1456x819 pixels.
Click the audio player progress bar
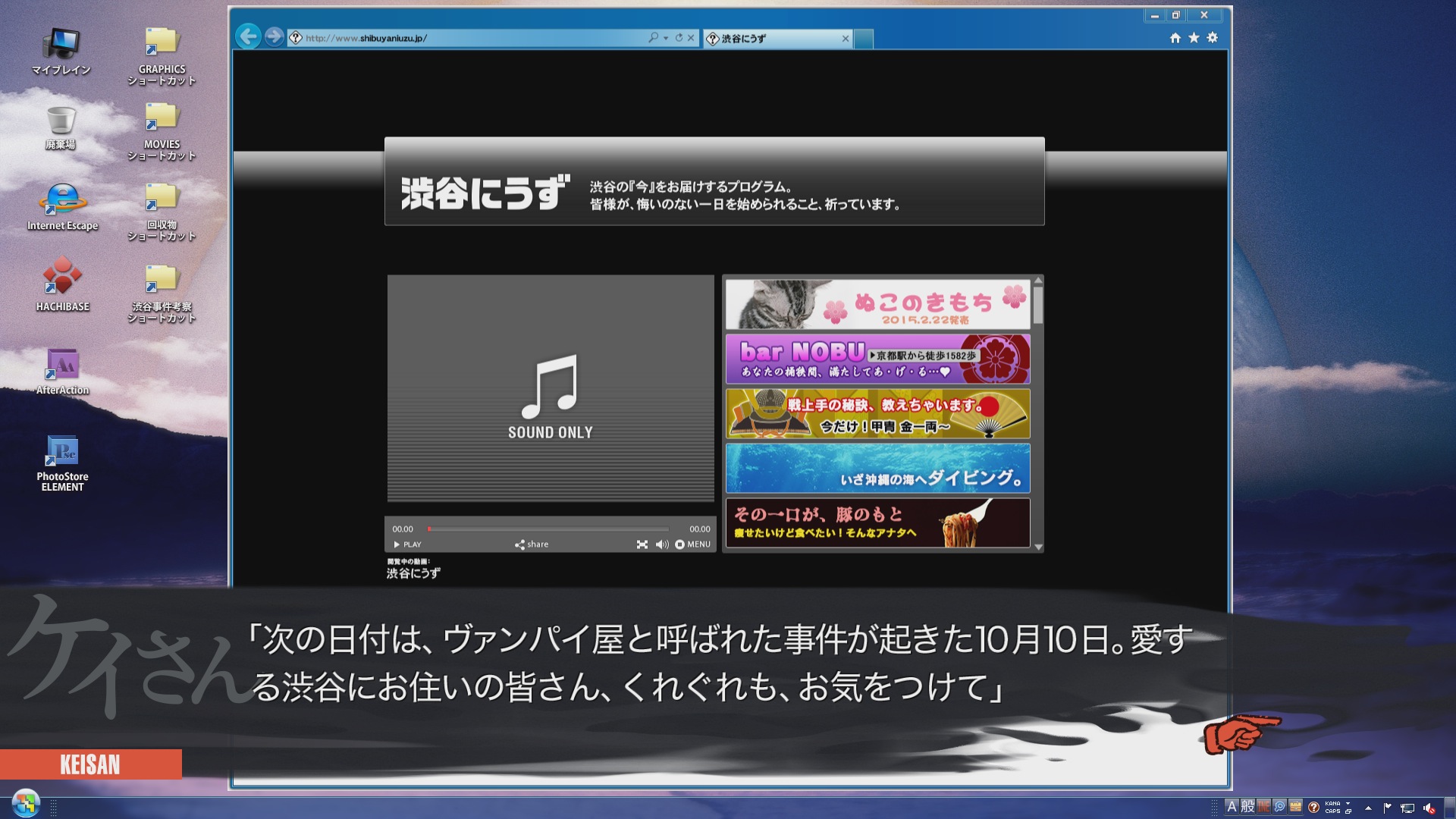coord(548,529)
